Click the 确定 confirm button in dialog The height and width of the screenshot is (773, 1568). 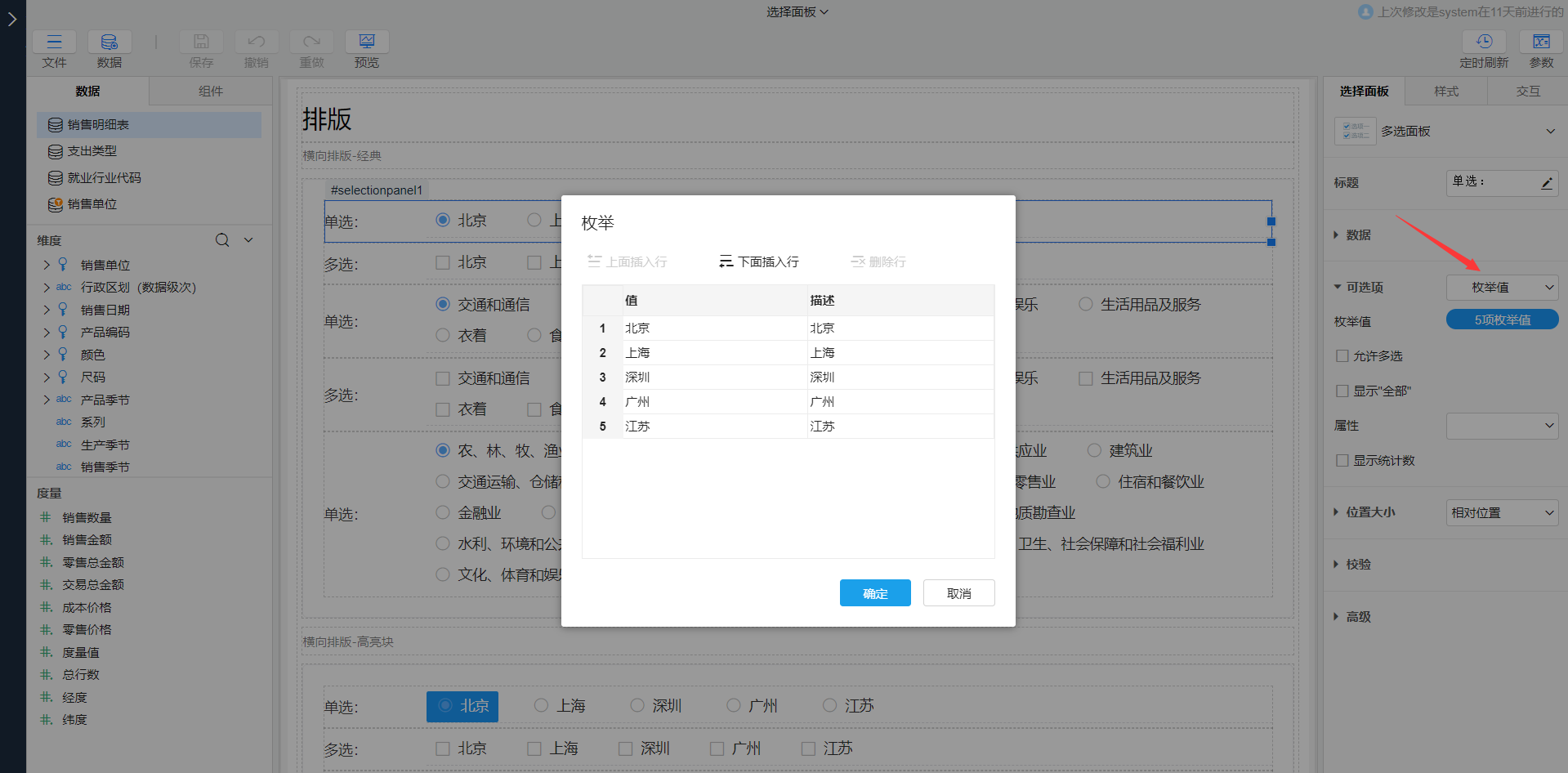[x=874, y=592]
